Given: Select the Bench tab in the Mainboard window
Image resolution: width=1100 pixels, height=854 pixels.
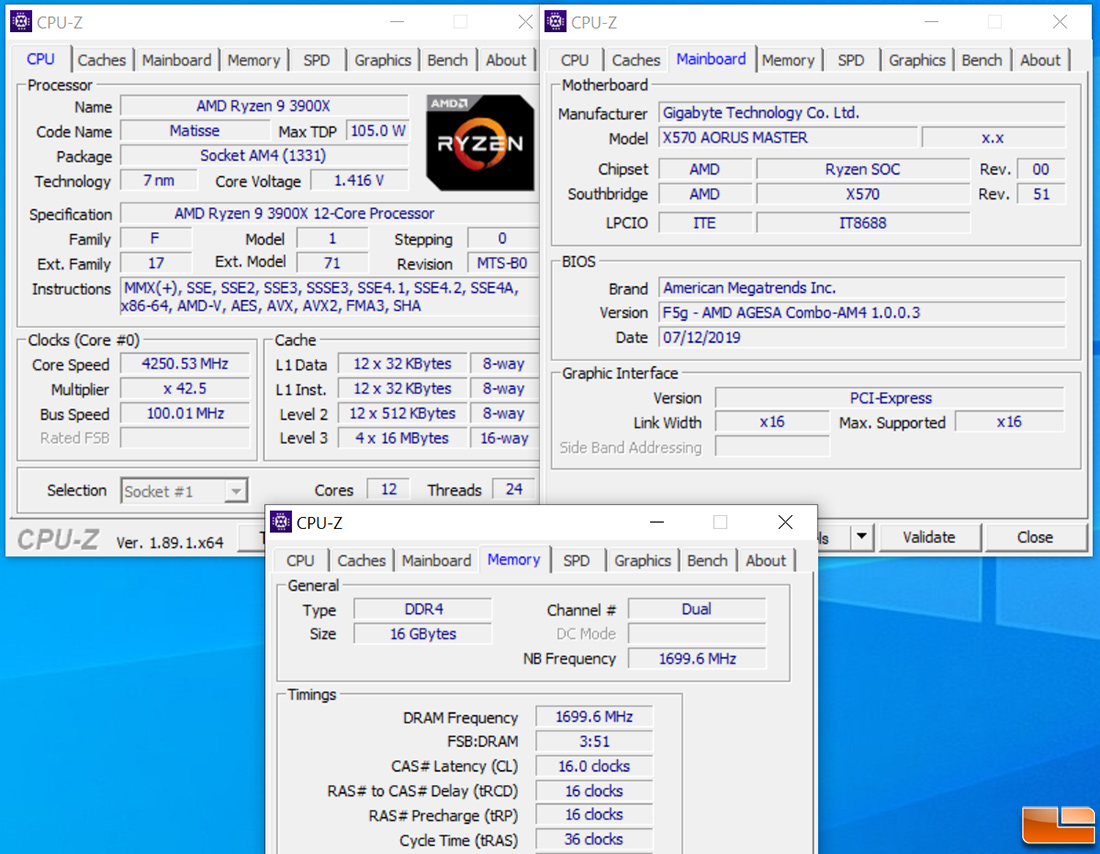Looking at the screenshot, I should 981,60.
